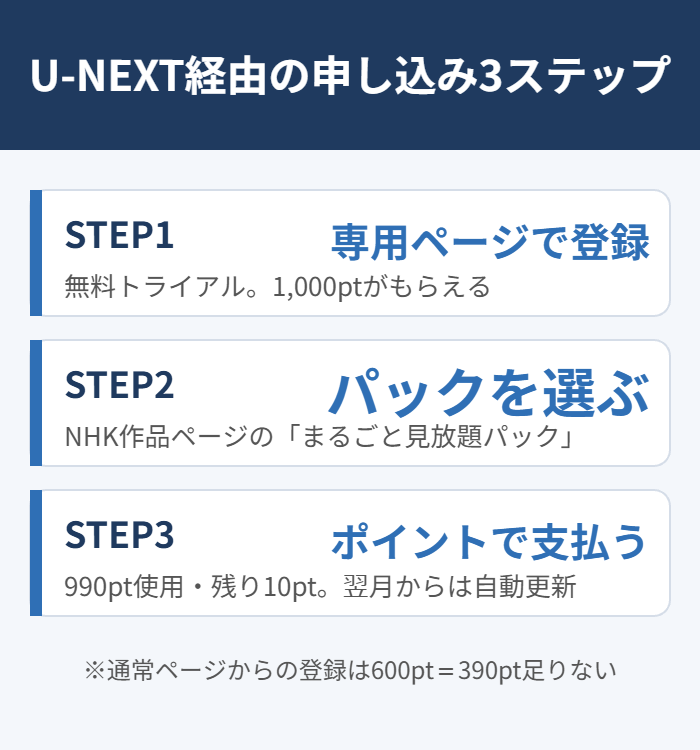The height and width of the screenshot is (750, 700).
Task: Click the U-NEXT経由の申し込み3ステップ header title
Action: tap(350, 75)
